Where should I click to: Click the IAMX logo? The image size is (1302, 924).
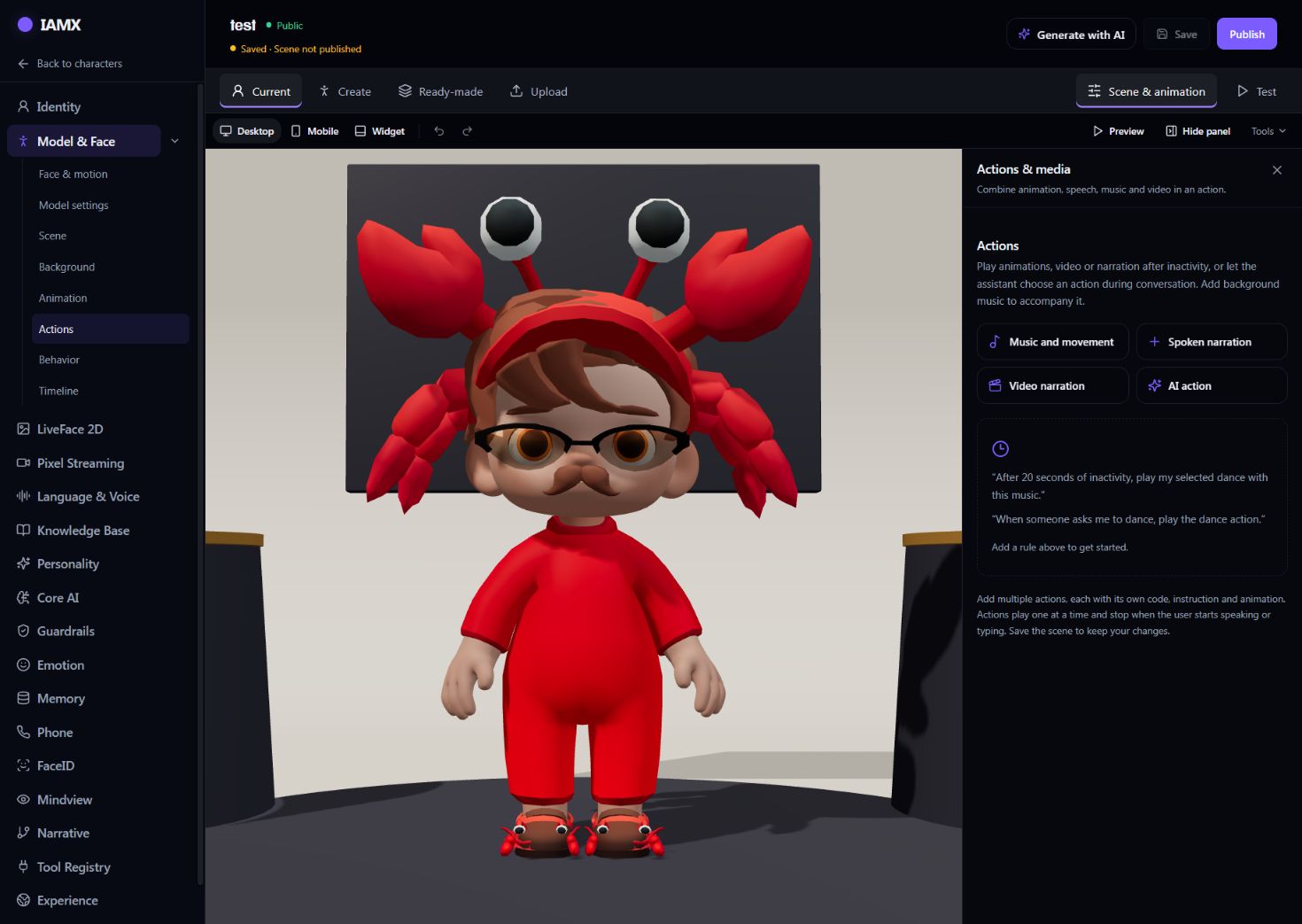click(x=50, y=25)
